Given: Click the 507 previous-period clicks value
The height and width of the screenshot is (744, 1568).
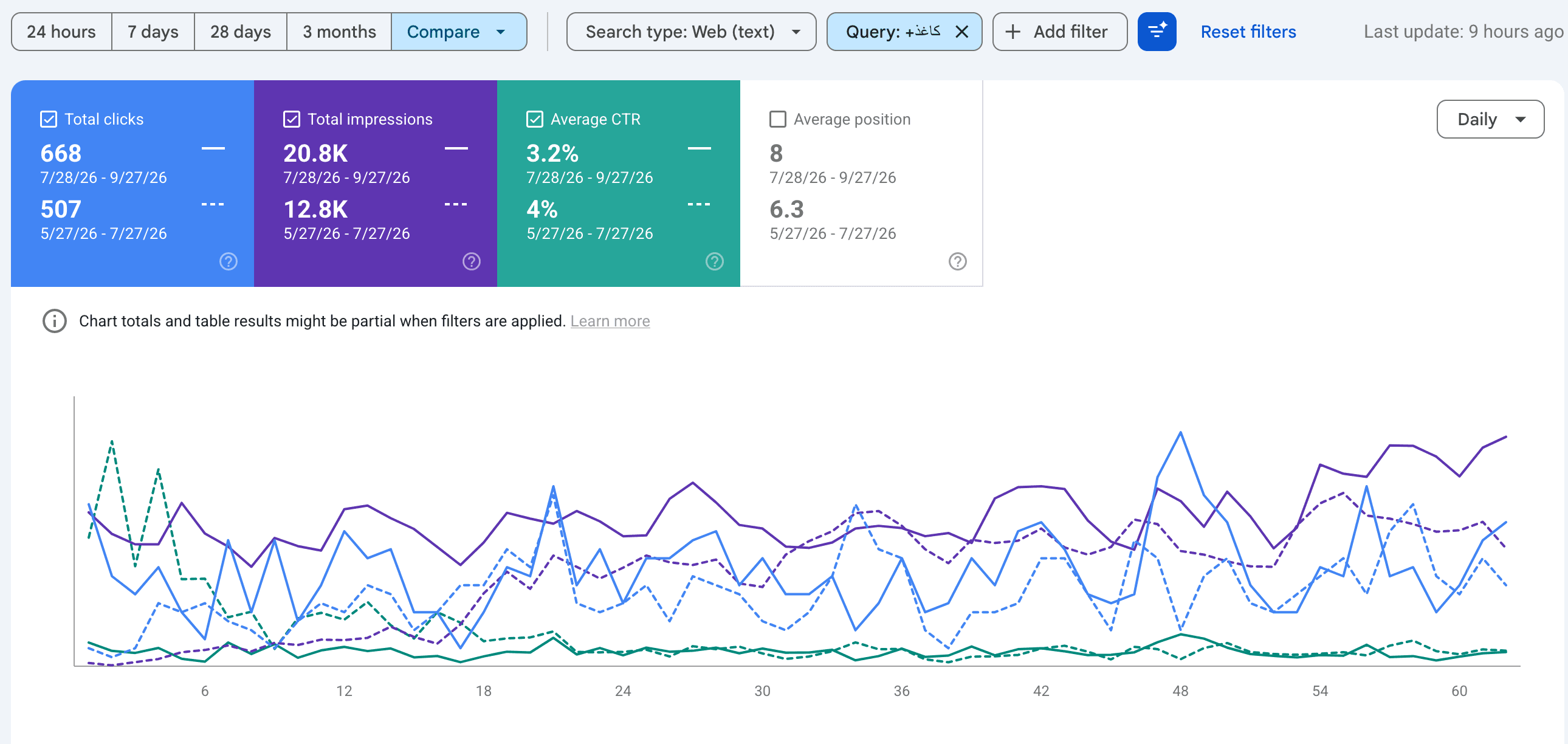Looking at the screenshot, I should (61, 210).
